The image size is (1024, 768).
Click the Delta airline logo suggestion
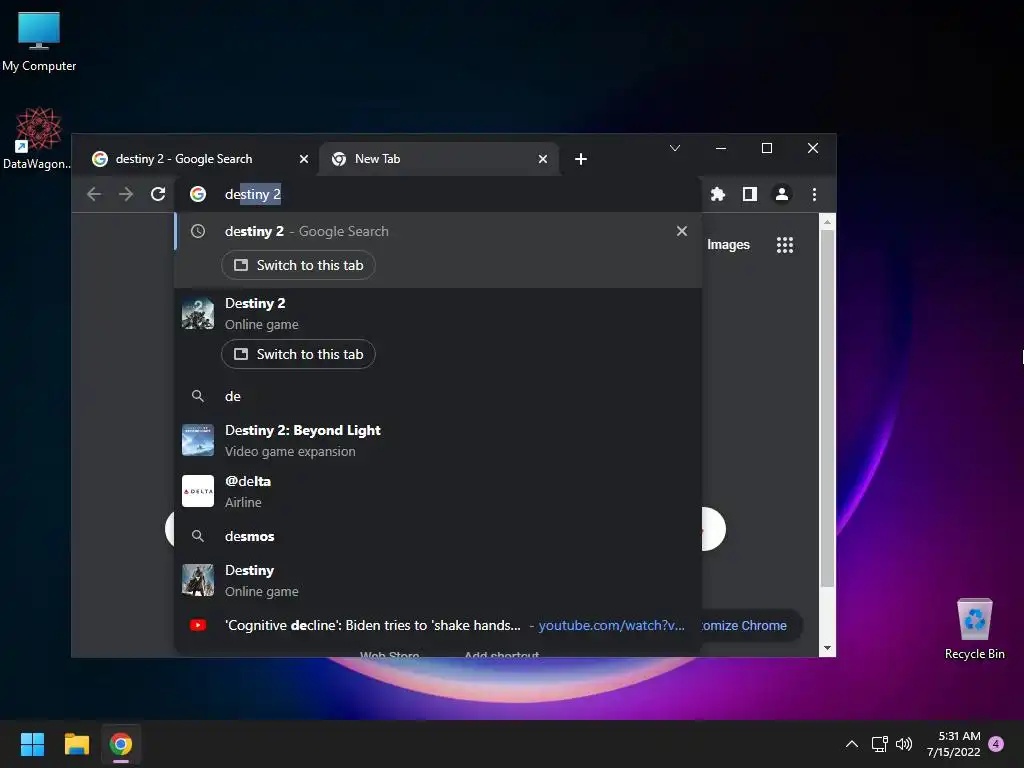point(198,490)
